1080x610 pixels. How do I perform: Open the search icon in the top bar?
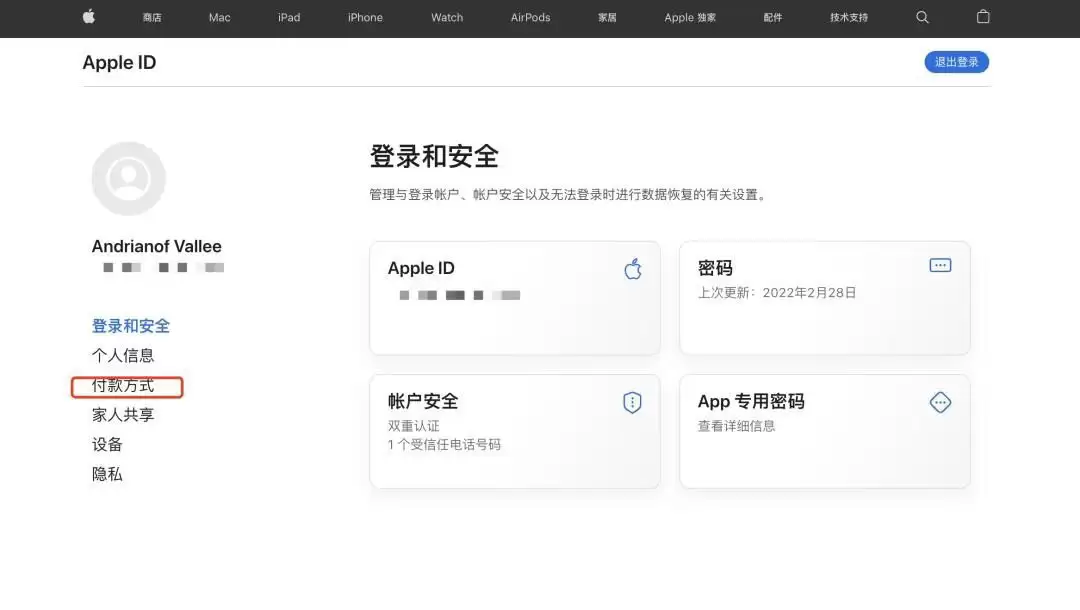(x=922, y=17)
